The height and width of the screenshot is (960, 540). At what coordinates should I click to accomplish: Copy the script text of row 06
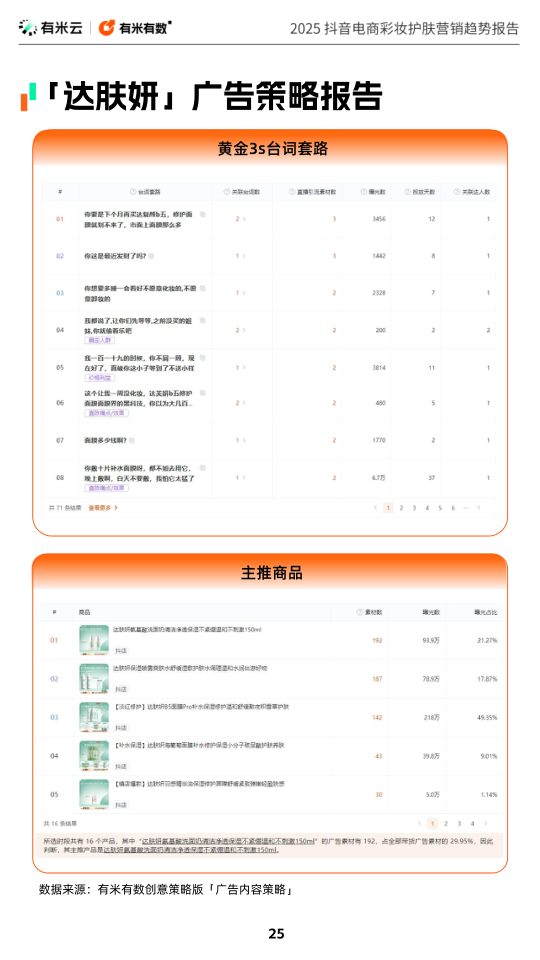coord(203,392)
